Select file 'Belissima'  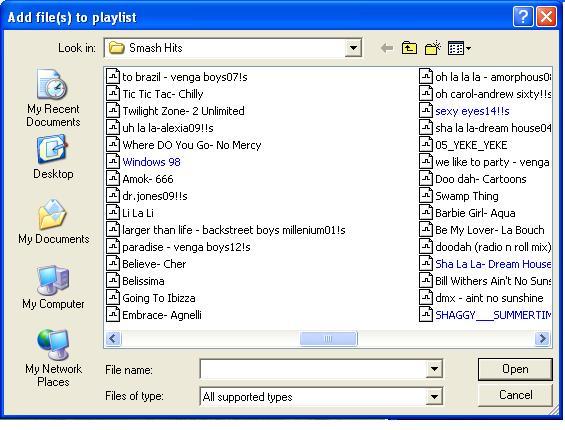135,281
